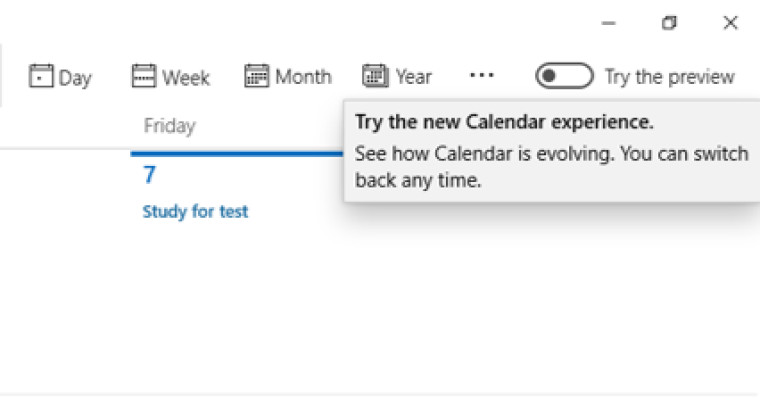Show the Year view calendar icon

[x=375, y=76]
